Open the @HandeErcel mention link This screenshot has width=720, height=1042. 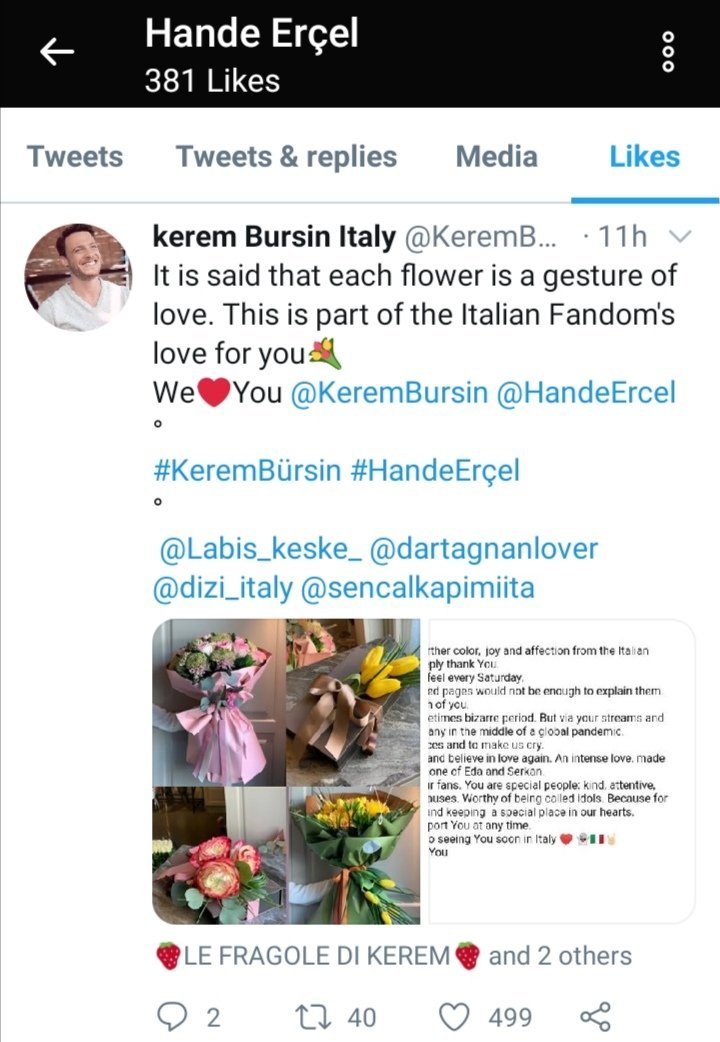pos(586,392)
